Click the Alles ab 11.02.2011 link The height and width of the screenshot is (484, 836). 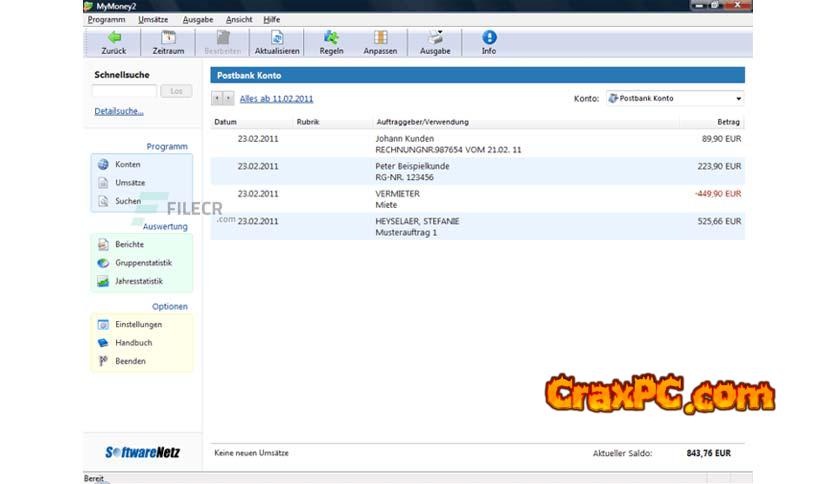[x=277, y=99]
